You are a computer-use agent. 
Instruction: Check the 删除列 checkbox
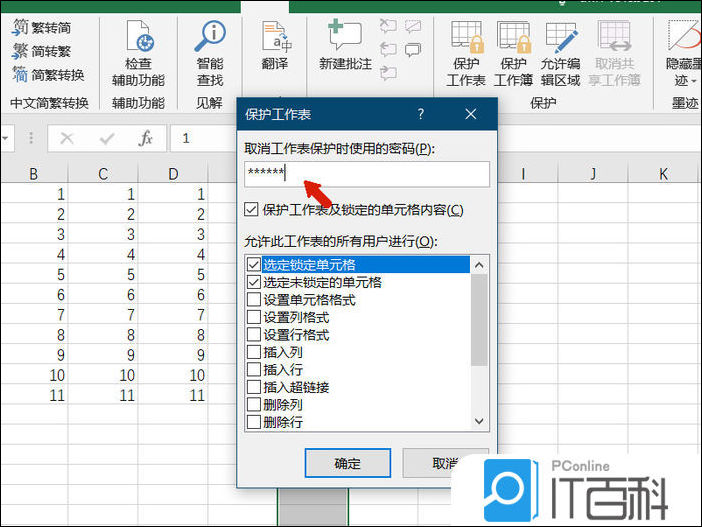pyautogui.click(x=253, y=404)
